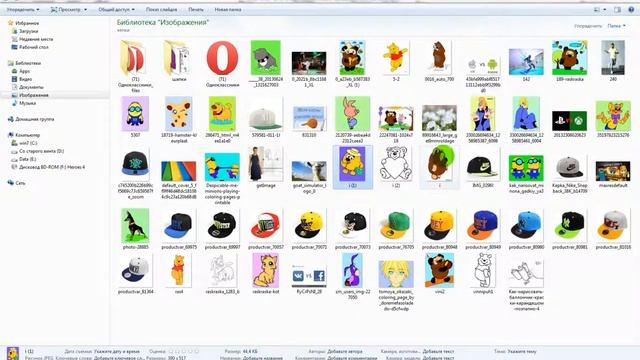Set star rating in details pane
This screenshot has width=640, height=360.
coord(184,351)
